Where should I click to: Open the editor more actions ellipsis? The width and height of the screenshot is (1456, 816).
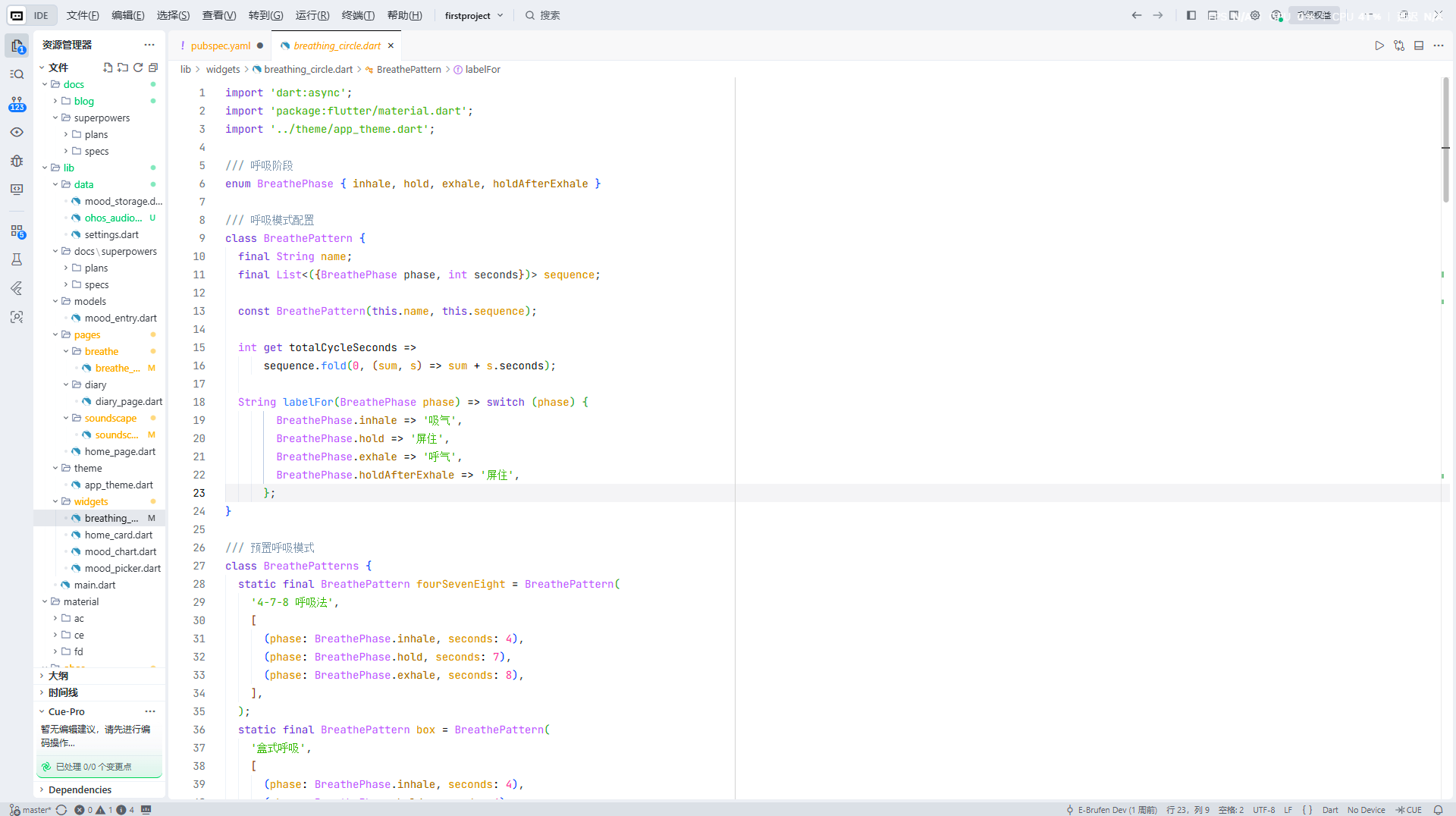pyautogui.click(x=1439, y=46)
